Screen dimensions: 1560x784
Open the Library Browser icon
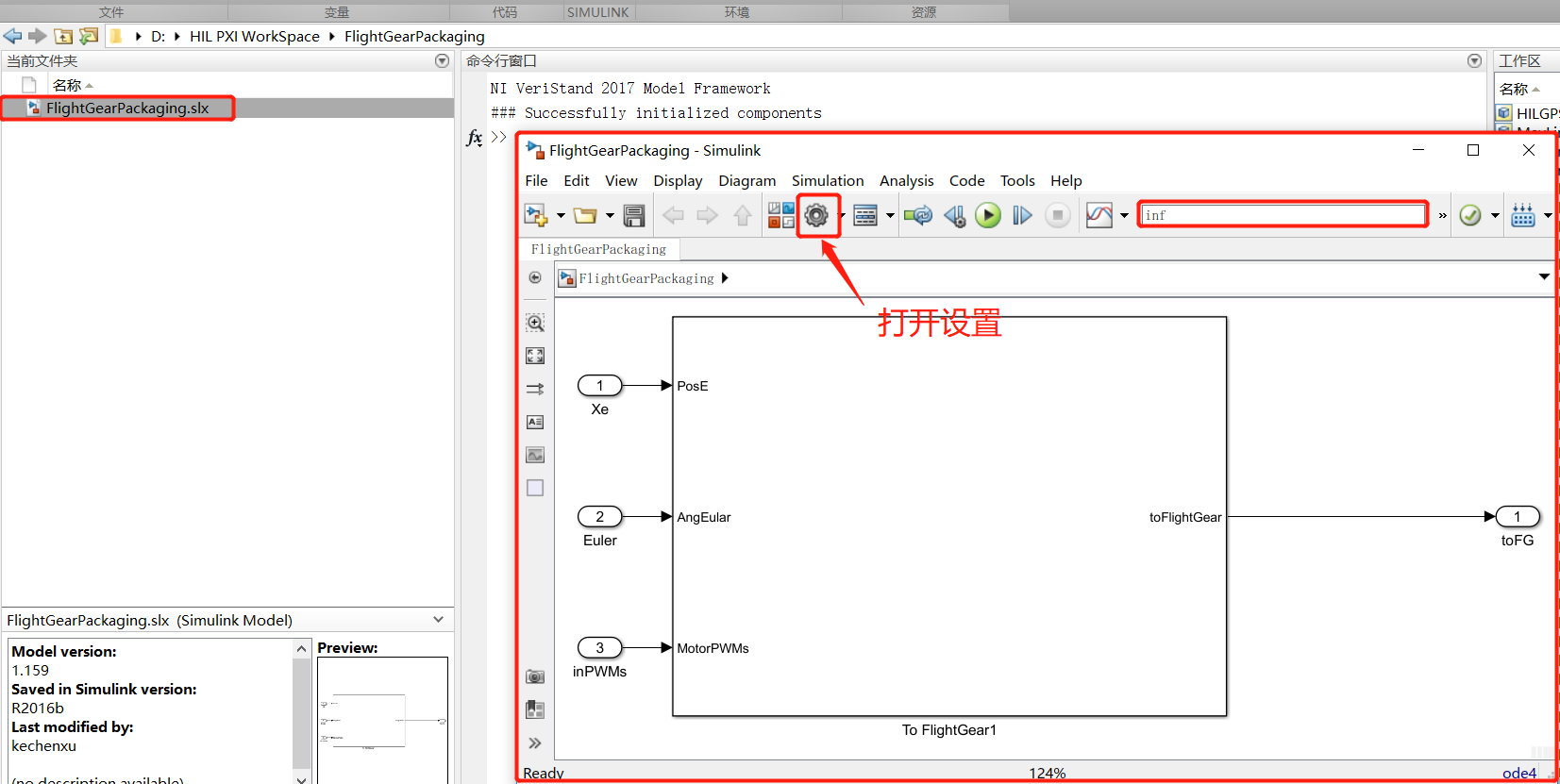(x=781, y=215)
